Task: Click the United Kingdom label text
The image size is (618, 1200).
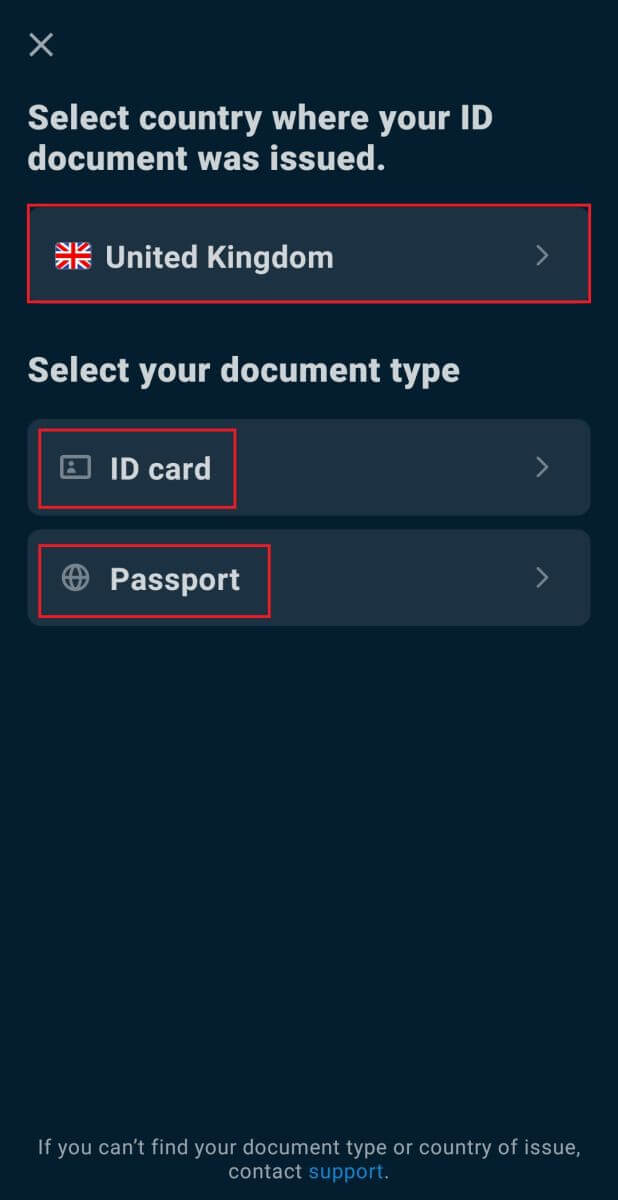Action: (219, 256)
